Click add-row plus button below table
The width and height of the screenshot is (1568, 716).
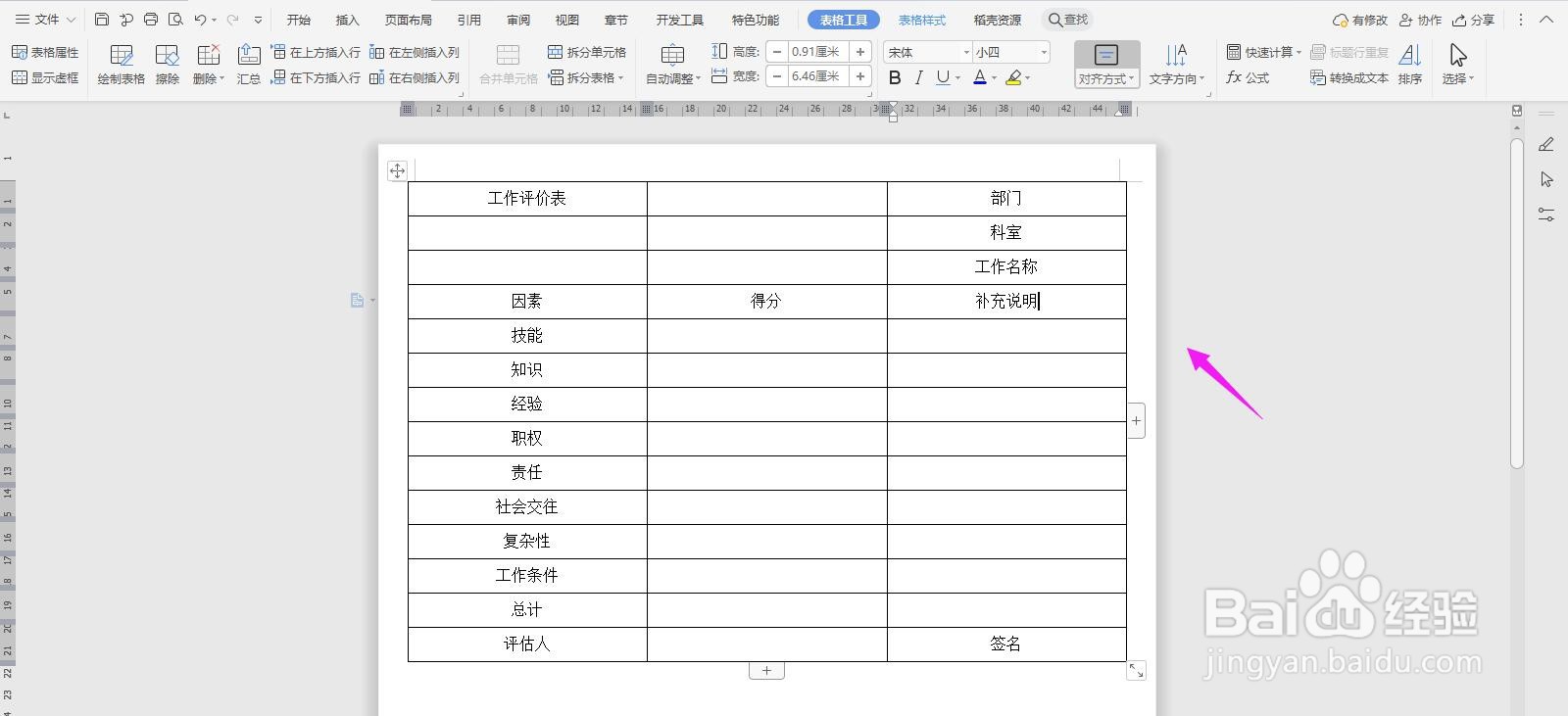[x=766, y=671]
